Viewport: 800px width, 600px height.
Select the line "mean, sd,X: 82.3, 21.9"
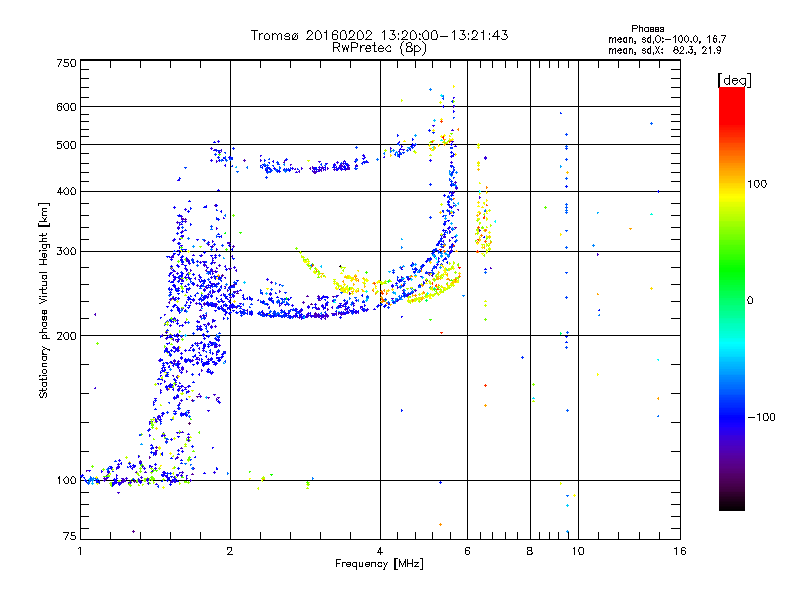click(664, 50)
